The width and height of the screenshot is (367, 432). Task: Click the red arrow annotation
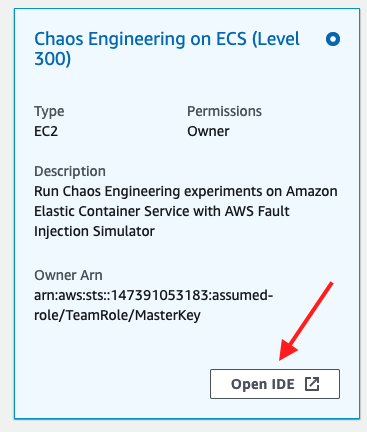tap(306, 321)
